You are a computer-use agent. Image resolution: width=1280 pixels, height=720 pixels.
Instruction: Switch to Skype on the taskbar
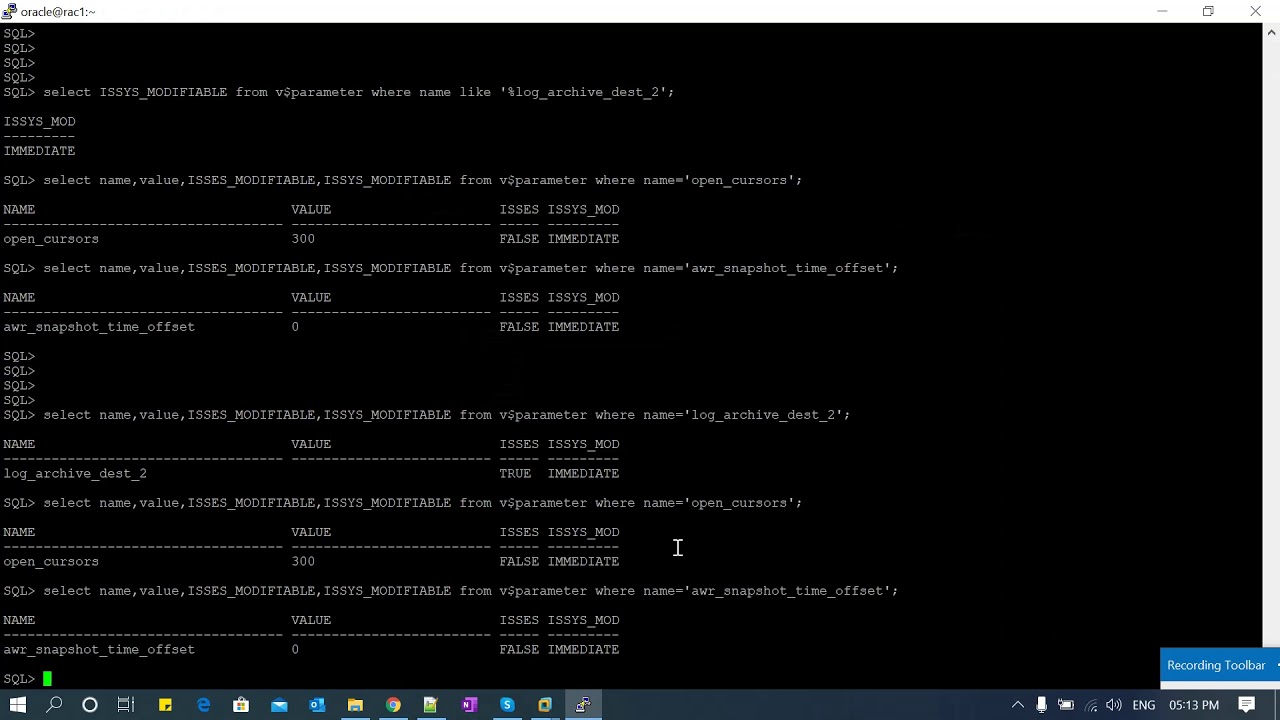(507, 705)
